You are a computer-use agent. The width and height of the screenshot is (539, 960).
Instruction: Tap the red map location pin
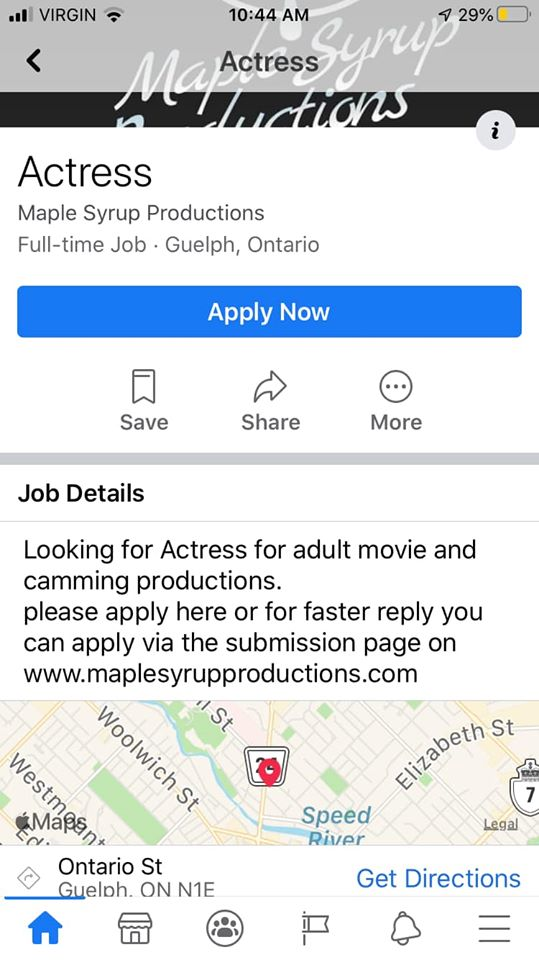[269, 773]
